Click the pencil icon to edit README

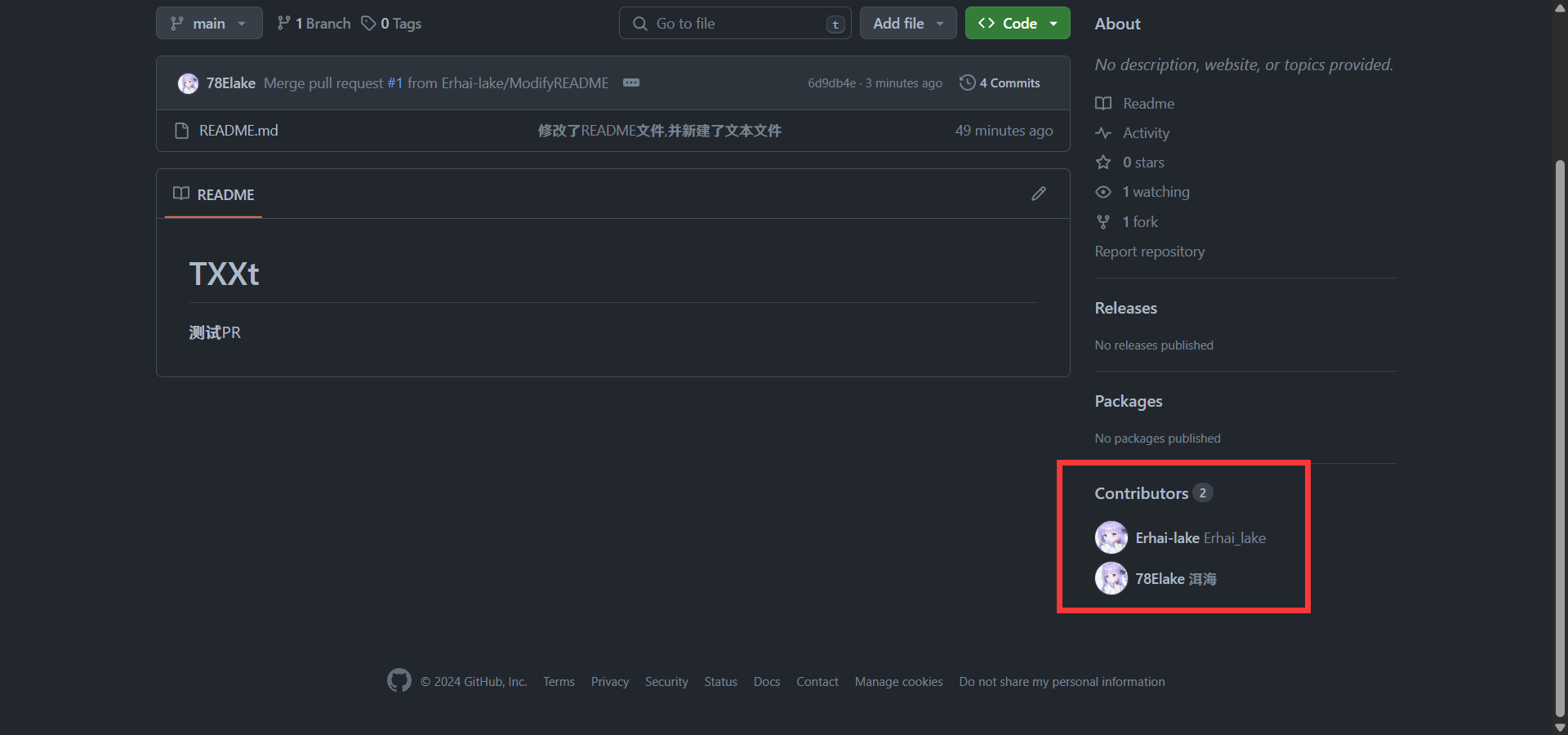[1038, 194]
